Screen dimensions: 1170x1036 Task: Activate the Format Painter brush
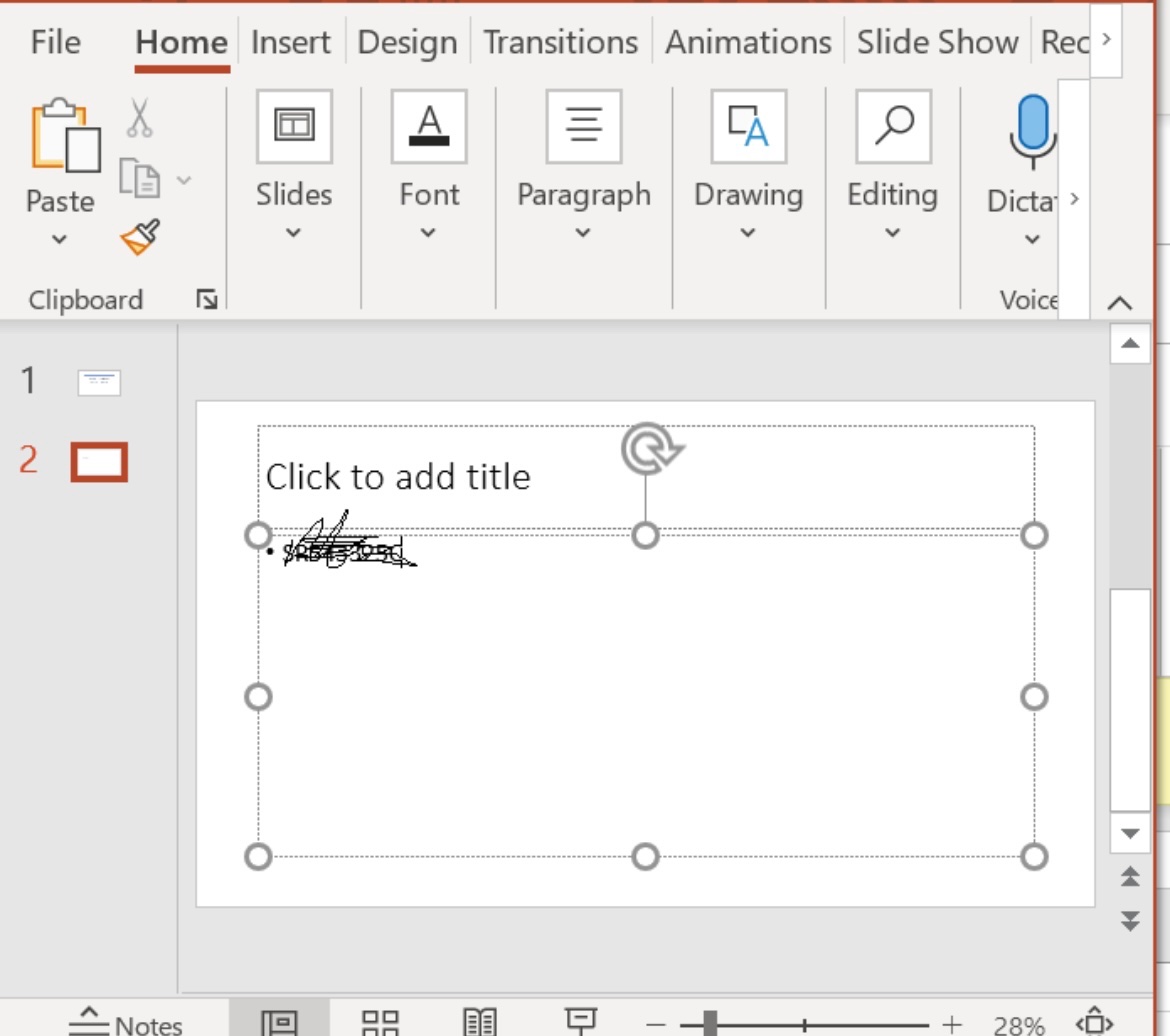point(140,237)
